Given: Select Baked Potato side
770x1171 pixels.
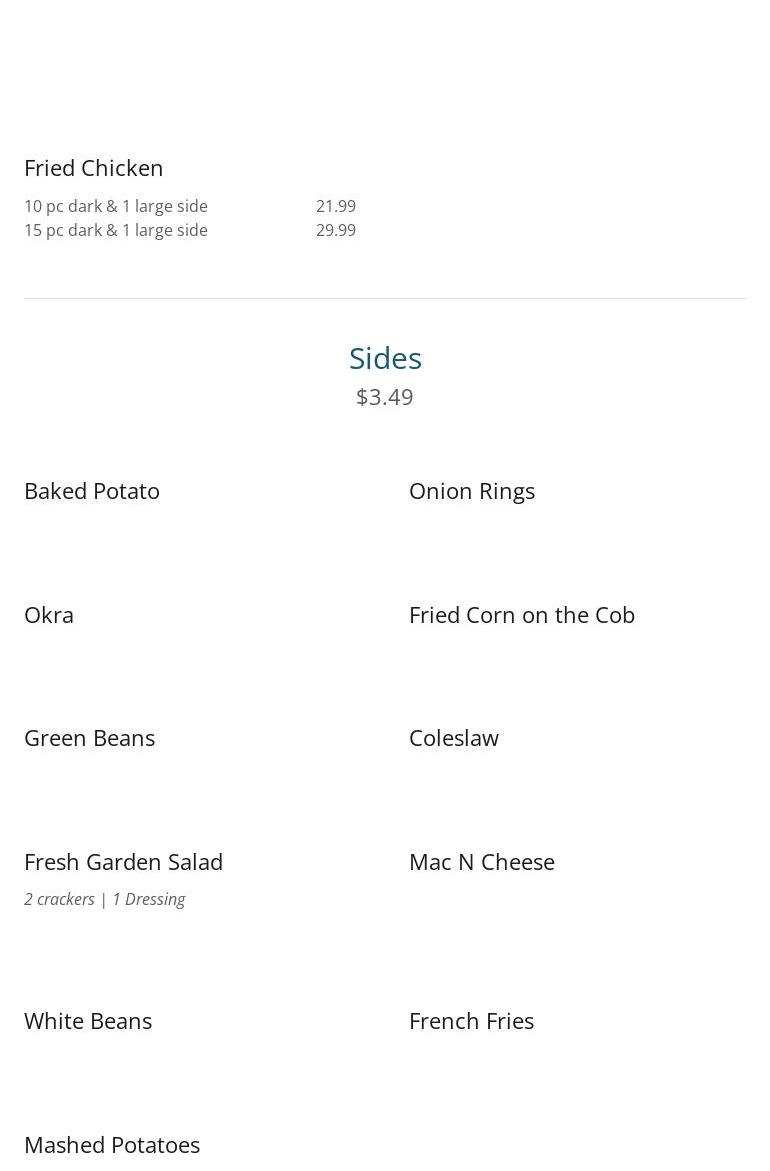Looking at the screenshot, I should (92, 491).
